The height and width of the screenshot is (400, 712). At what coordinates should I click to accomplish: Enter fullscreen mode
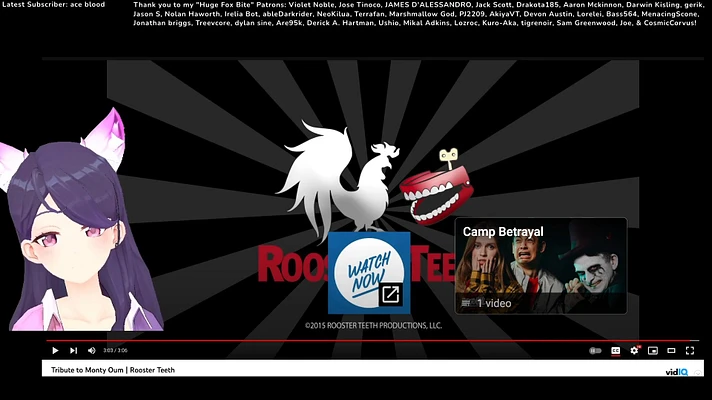pyautogui.click(x=690, y=350)
